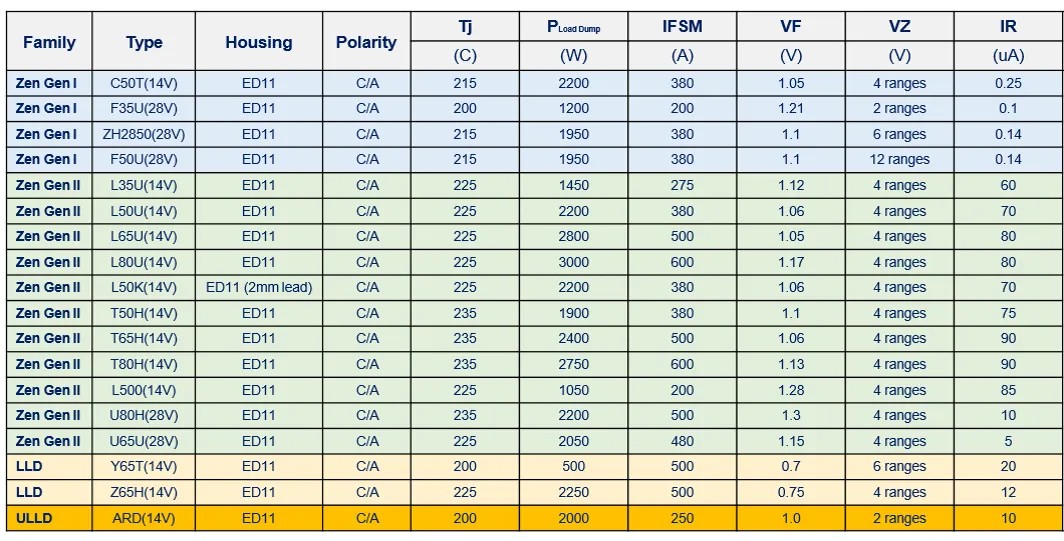
Task: Select the P Load Dump header
Action: (573, 27)
